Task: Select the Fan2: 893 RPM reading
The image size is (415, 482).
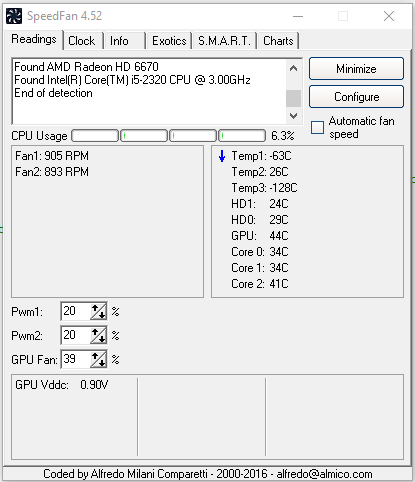Action: [x=52, y=172]
